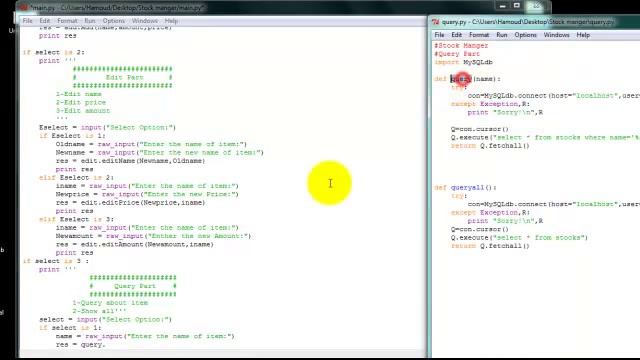Image resolution: width=640 pixels, height=360 pixels.
Task: Click '1-Query about item' text in main.py
Action: pos(110,303)
